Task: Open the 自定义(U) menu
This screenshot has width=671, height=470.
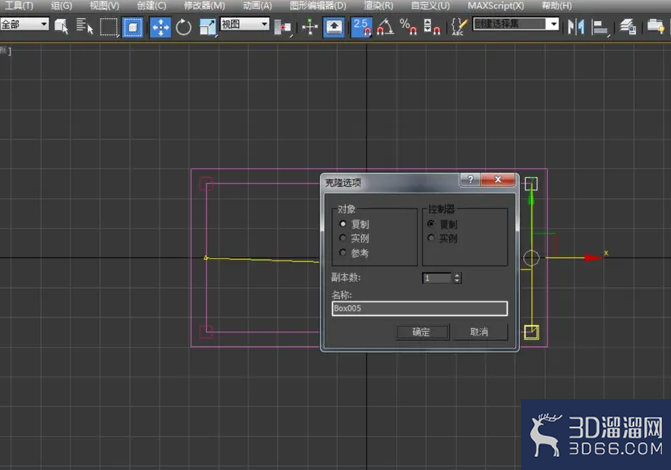Action: (x=430, y=6)
